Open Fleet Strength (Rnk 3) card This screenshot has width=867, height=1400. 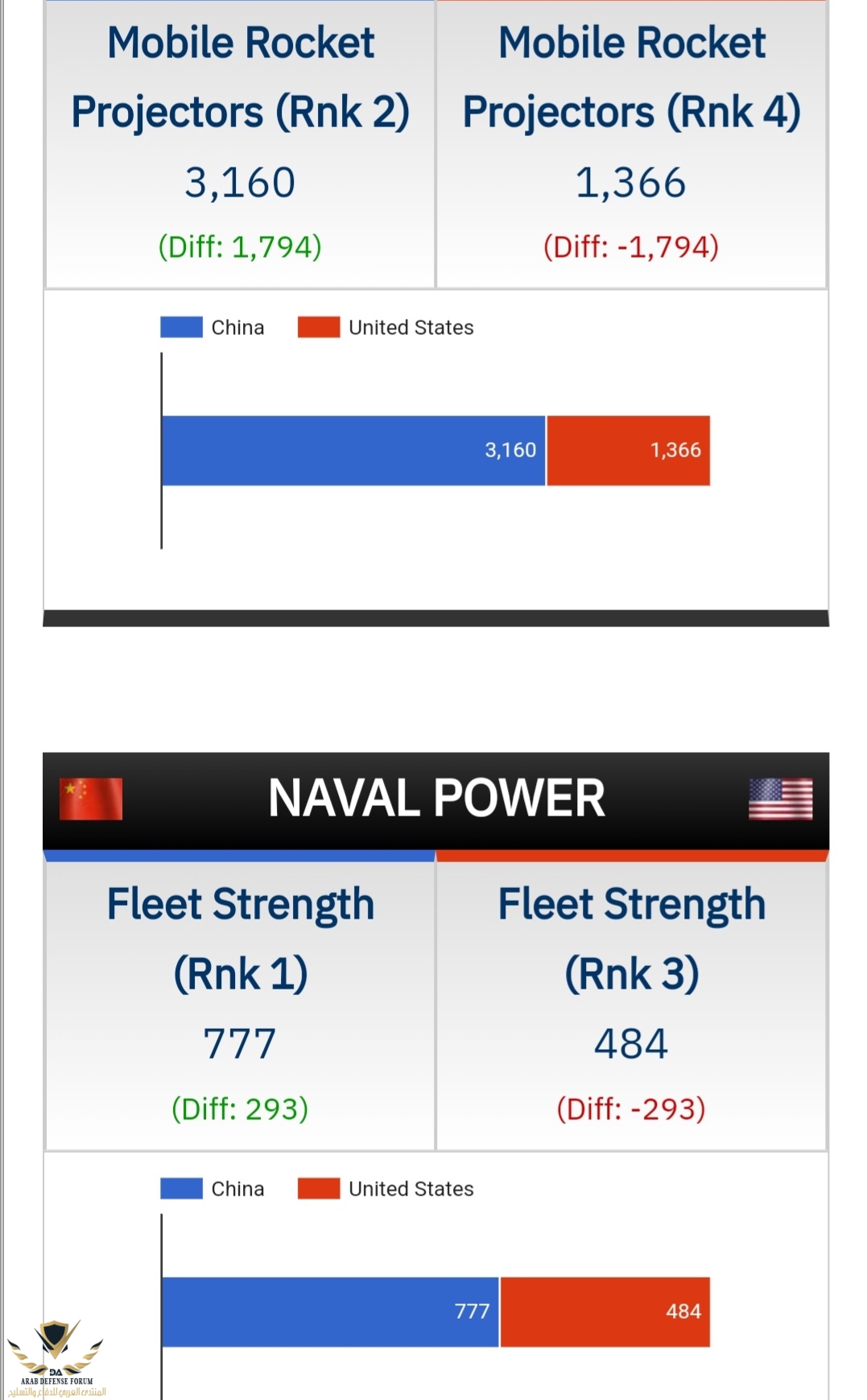632,1006
